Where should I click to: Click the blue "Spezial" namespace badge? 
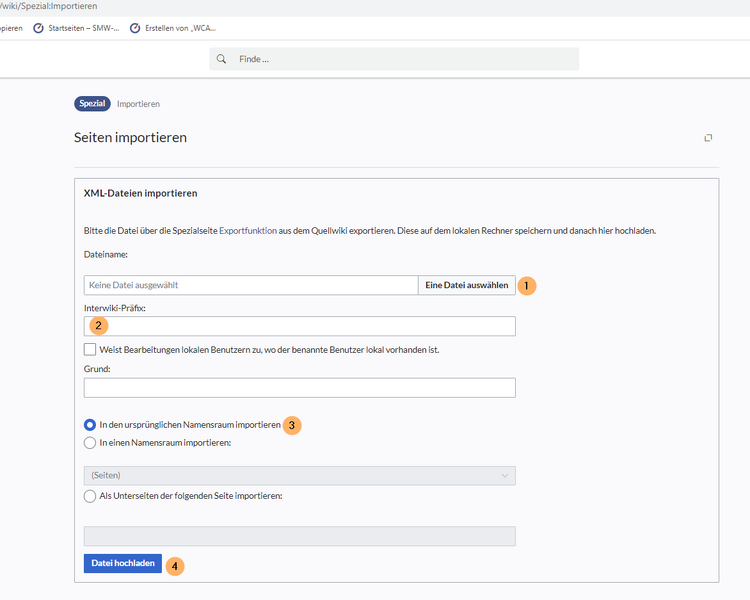[92, 104]
